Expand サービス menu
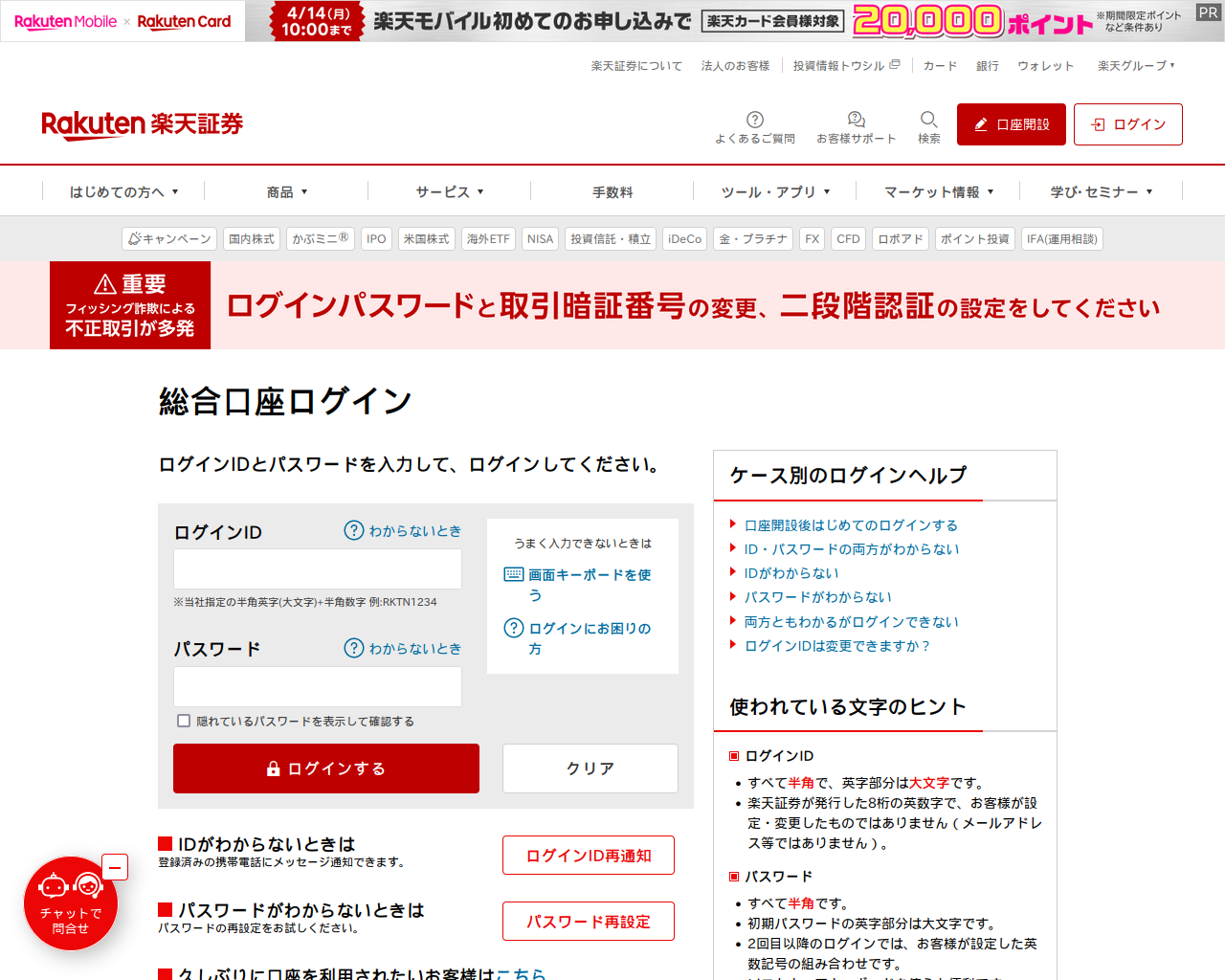Image resolution: width=1225 pixels, height=980 pixels. (x=450, y=191)
